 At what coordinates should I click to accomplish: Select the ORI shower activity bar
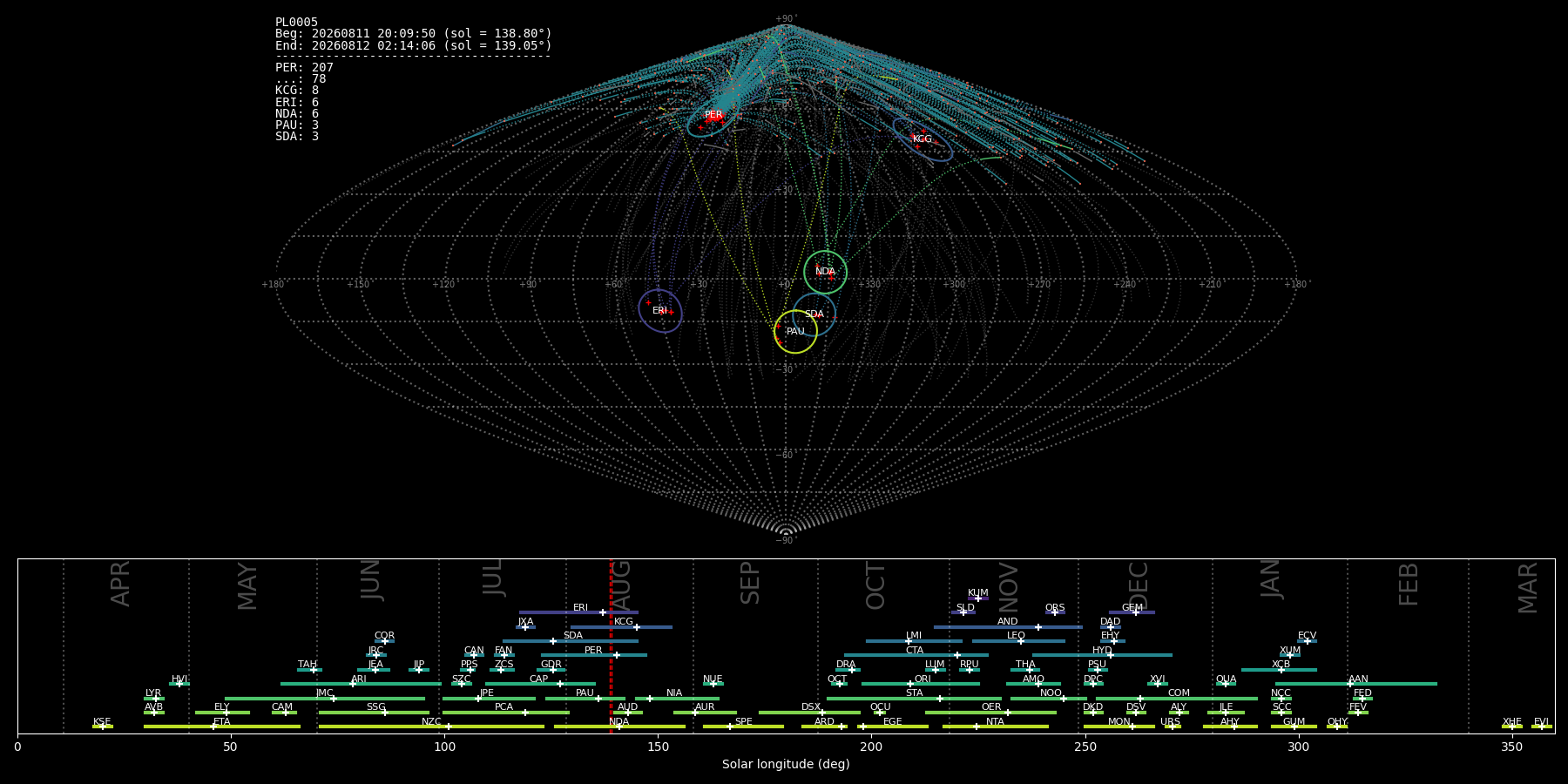[921, 684]
